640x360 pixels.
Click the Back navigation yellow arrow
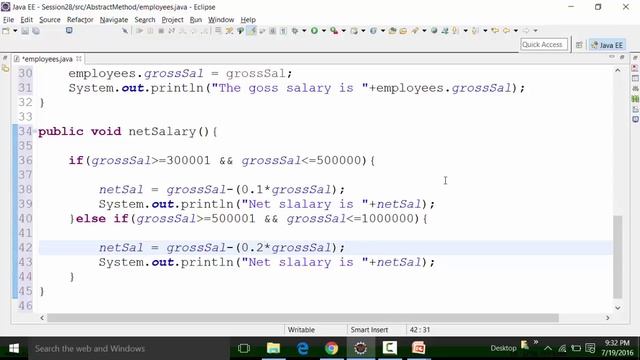506,31
